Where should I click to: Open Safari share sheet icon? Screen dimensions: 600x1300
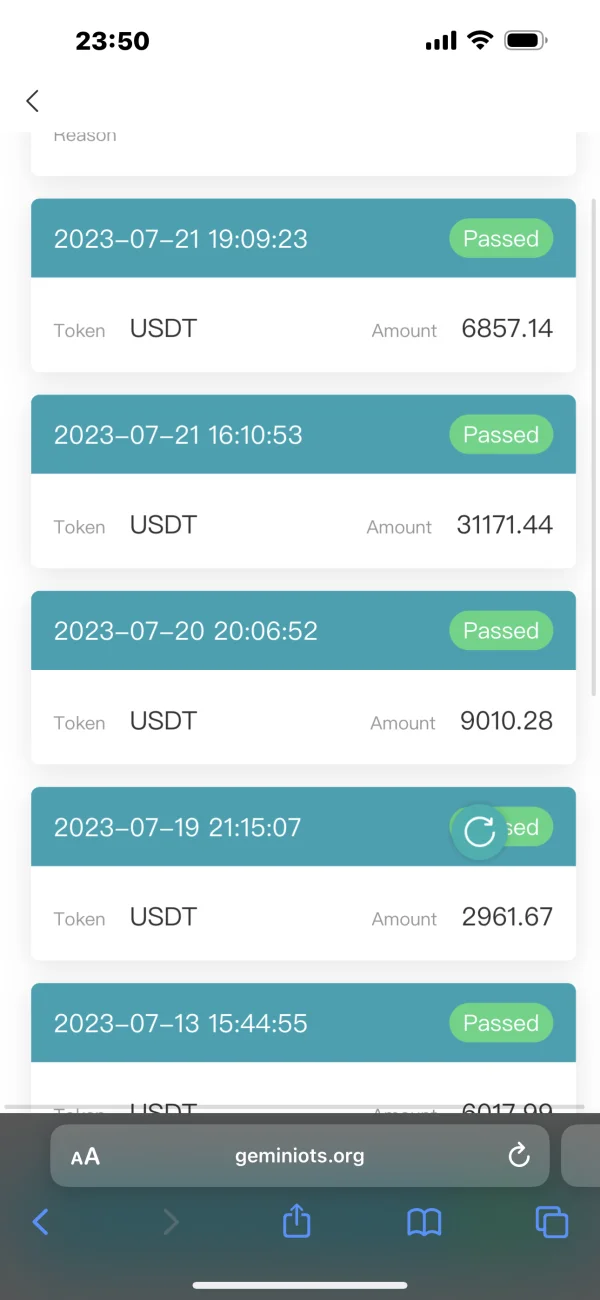tap(297, 1221)
